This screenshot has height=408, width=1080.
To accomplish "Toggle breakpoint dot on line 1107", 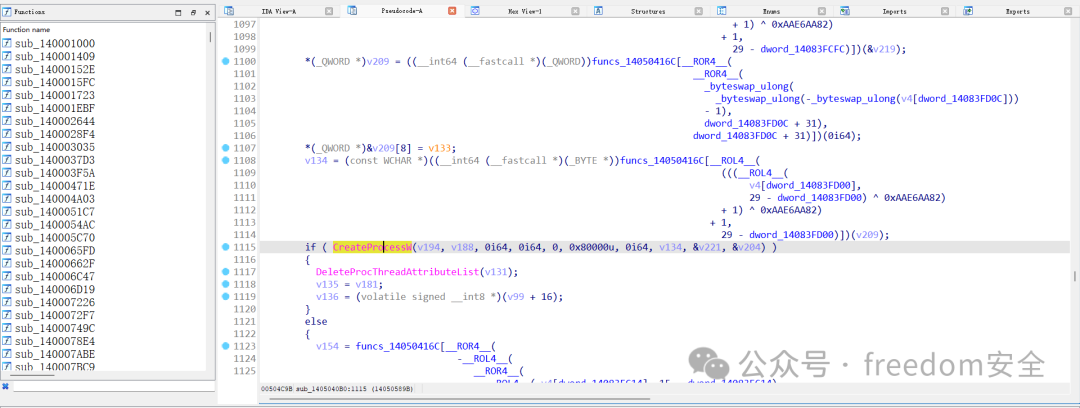I will tap(225, 148).
